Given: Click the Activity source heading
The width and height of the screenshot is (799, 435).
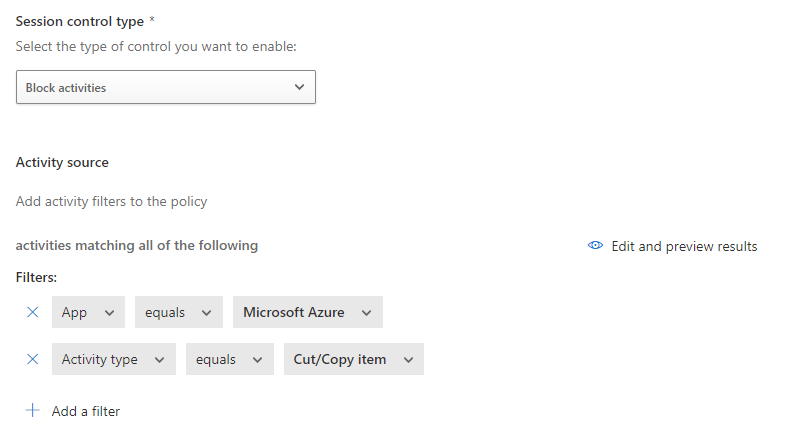Looking at the screenshot, I should click(x=62, y=162).
